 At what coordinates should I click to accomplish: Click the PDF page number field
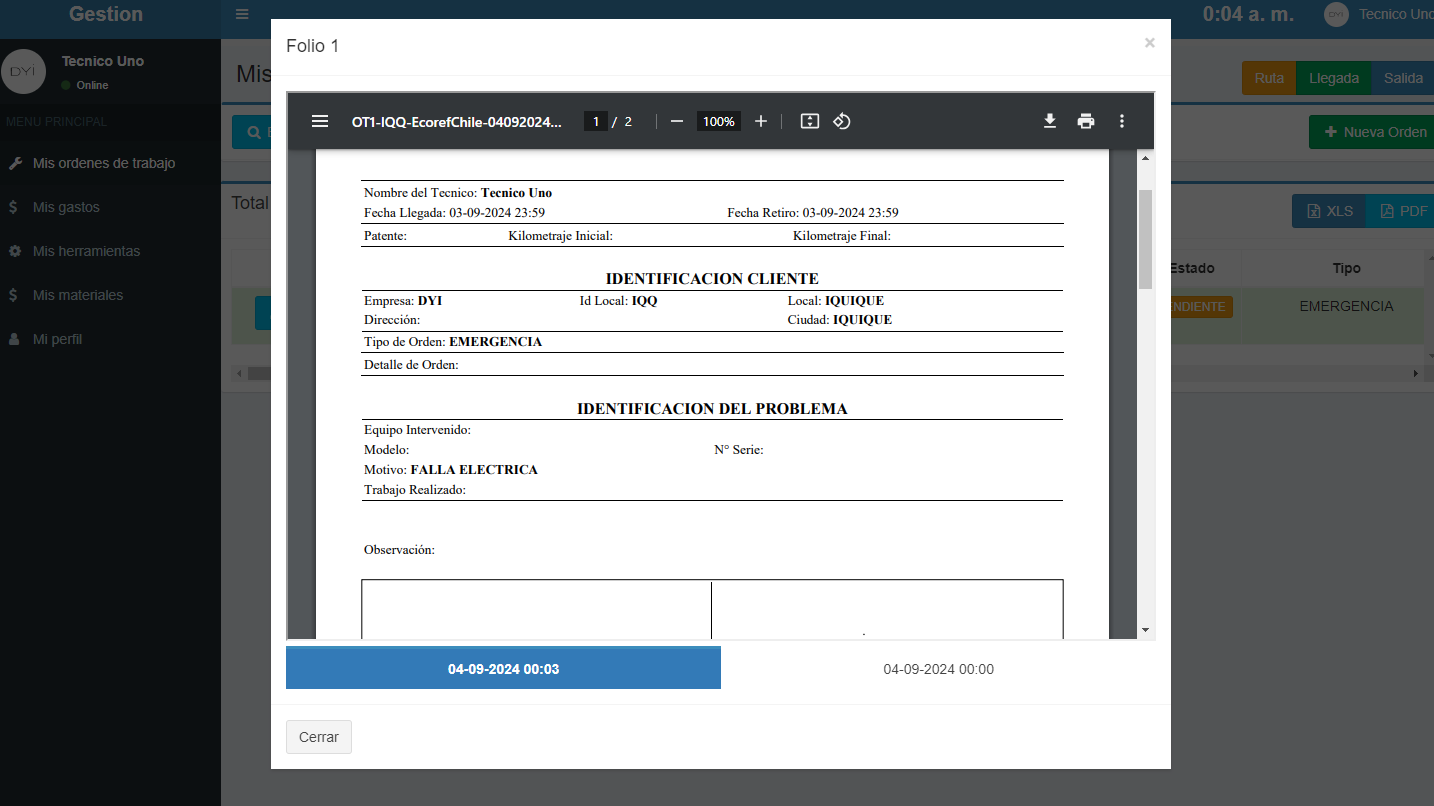pyautogui.click(x=596, y=121)
